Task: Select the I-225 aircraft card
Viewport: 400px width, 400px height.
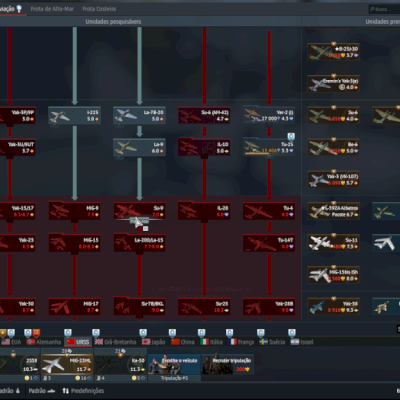Action: click(74, 115)
